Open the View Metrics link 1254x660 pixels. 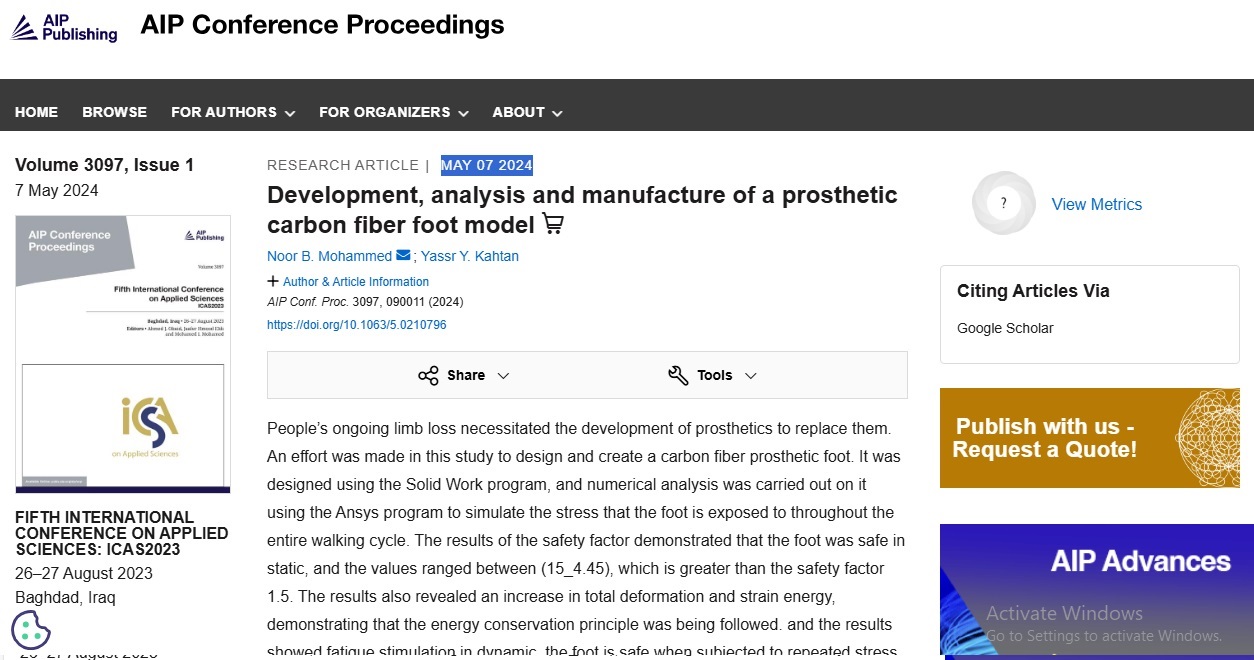coord(1097,204)
